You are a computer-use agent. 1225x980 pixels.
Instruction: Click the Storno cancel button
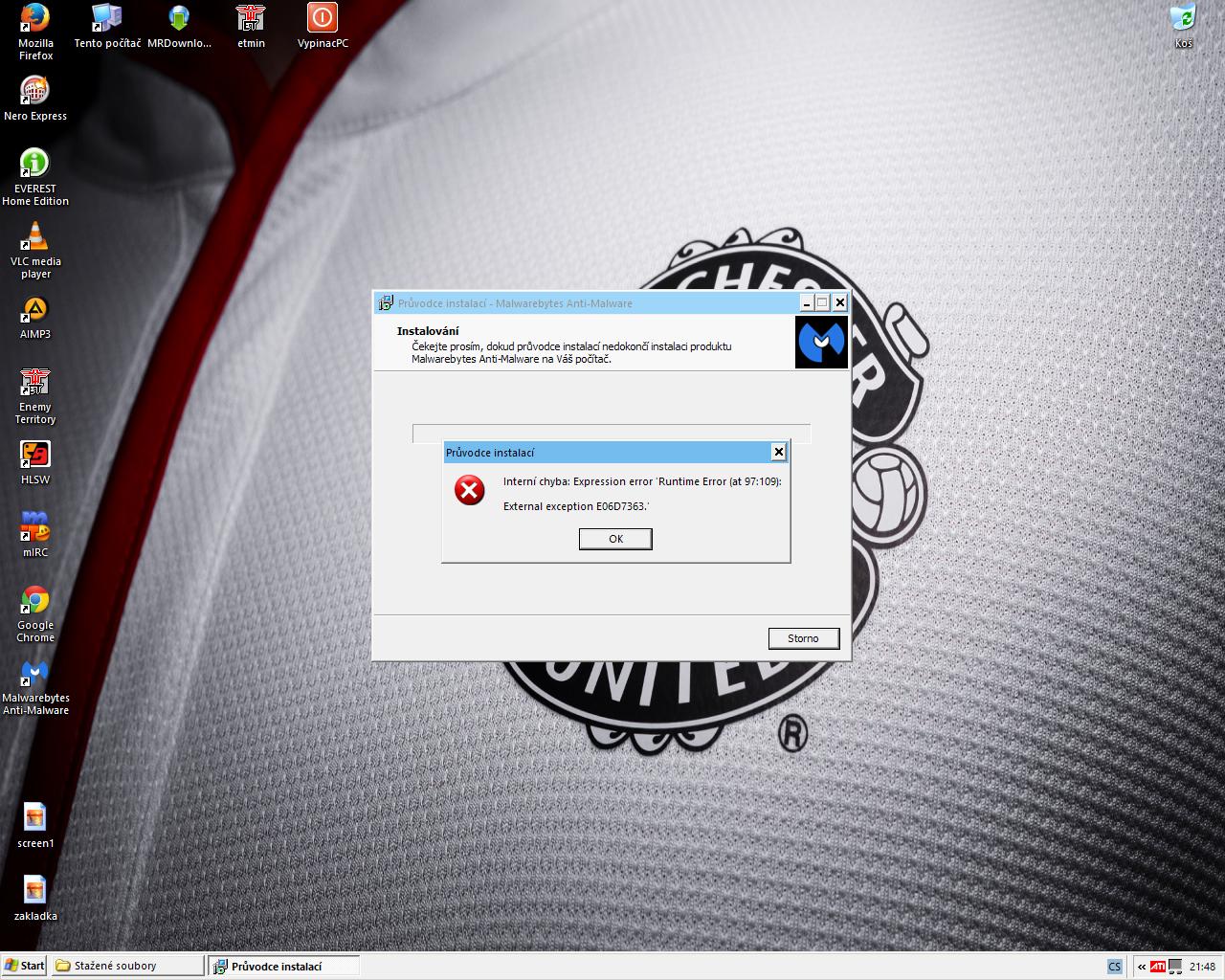tap(803, 638)
